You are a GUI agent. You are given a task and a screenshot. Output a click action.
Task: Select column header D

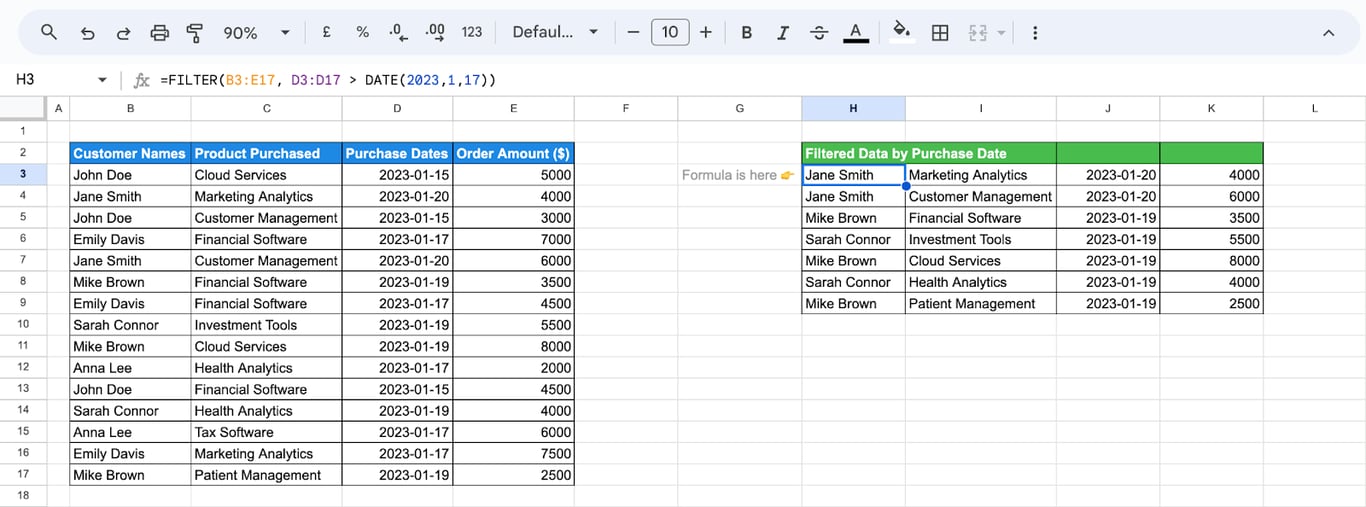(397, 108)
